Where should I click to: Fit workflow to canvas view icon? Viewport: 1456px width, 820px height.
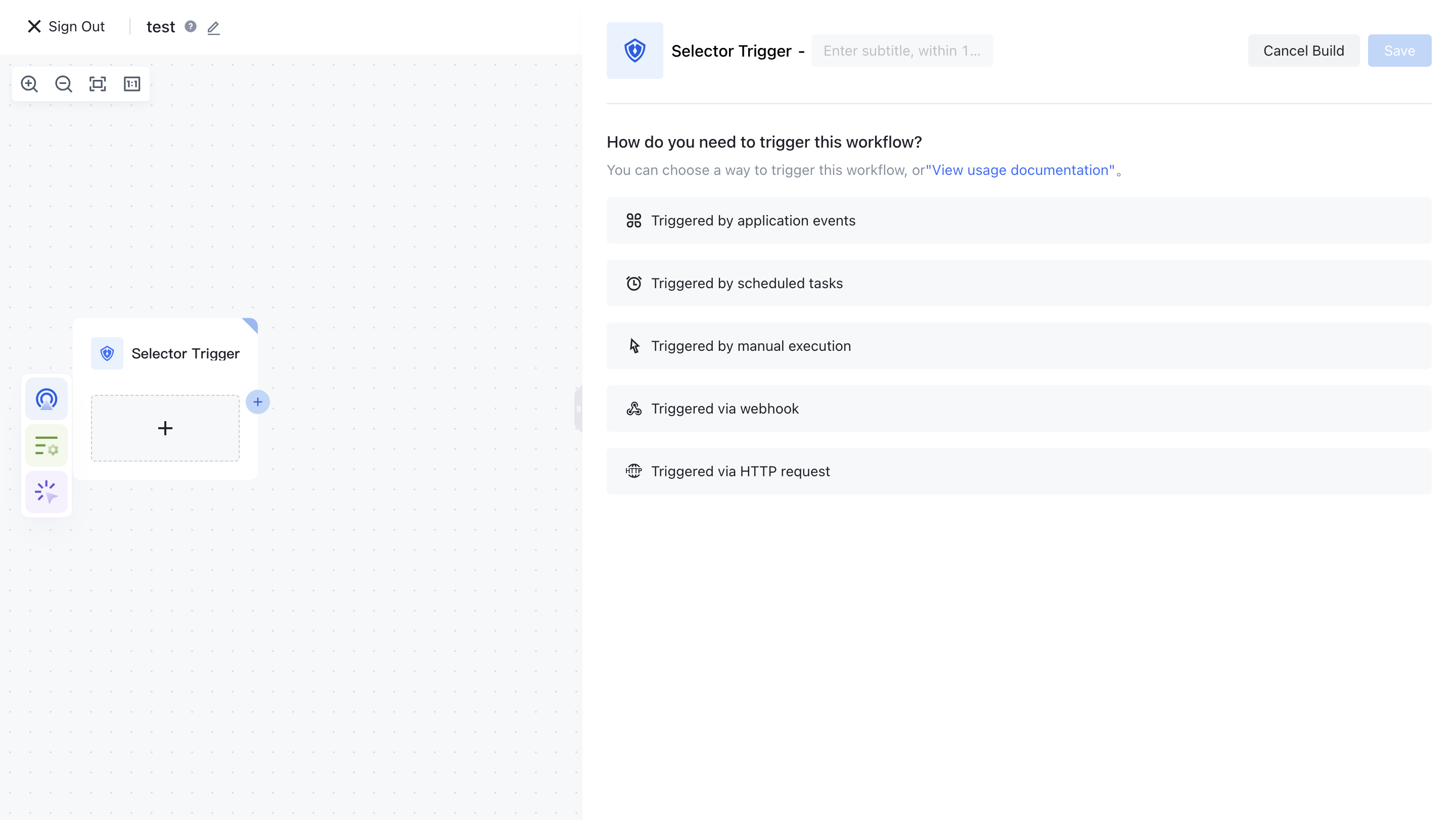click(98, 84)
